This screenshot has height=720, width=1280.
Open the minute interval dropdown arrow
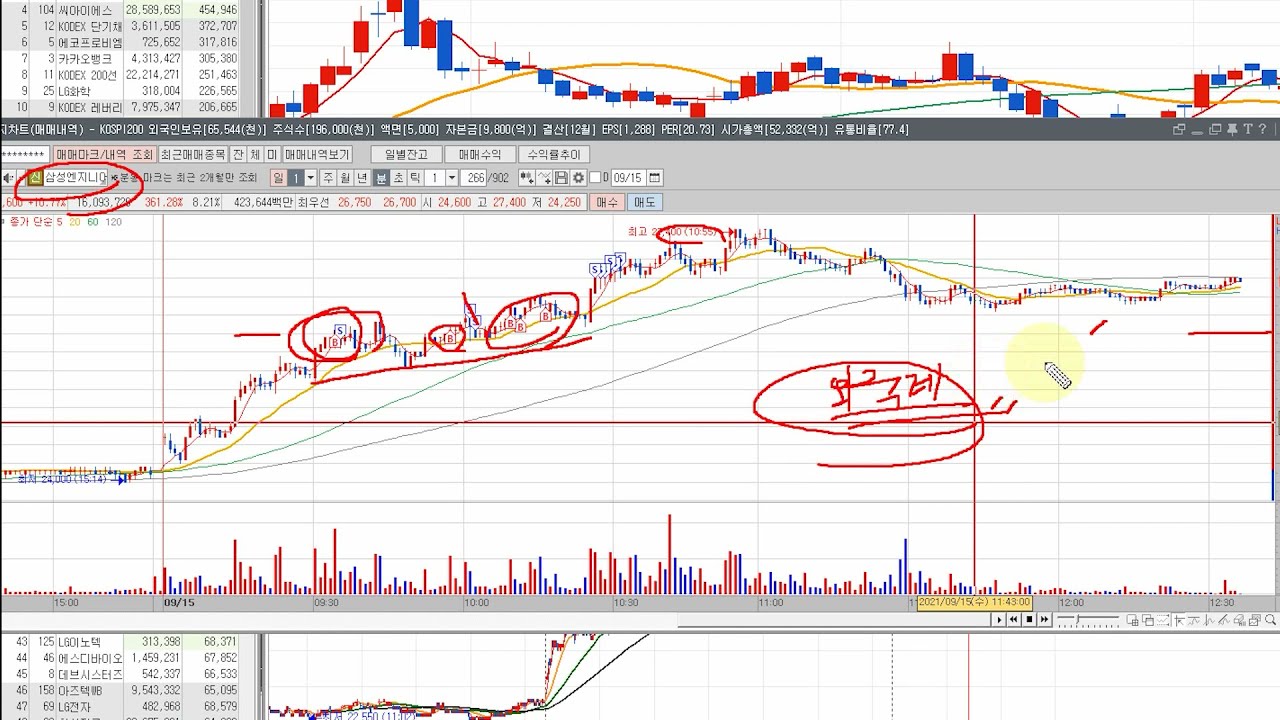[451, 177]
